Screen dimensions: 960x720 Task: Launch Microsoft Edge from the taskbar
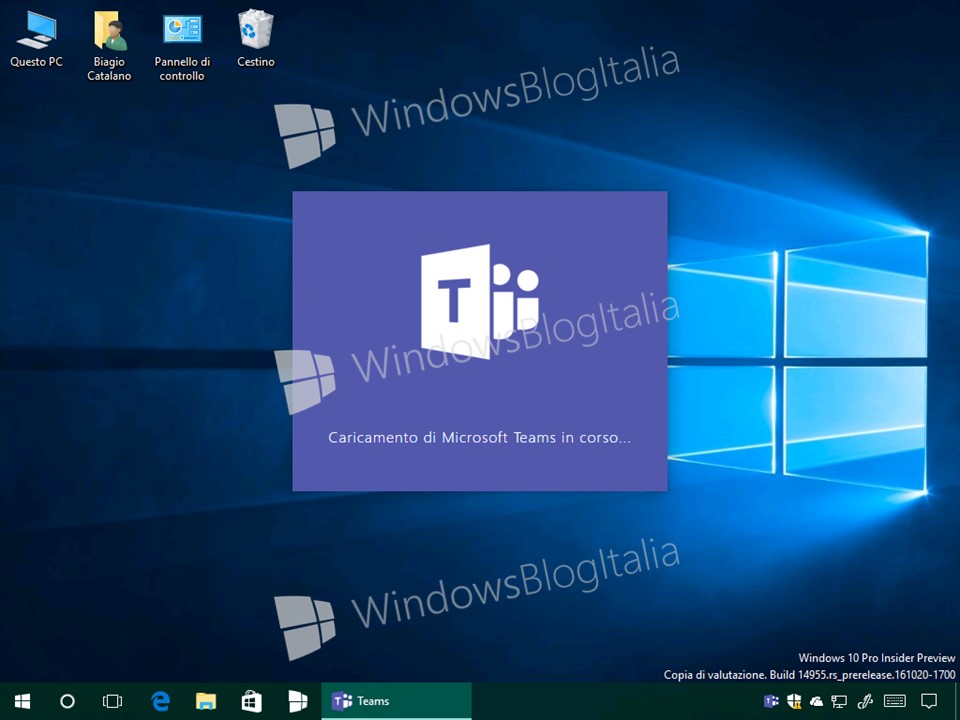point(160,701)
